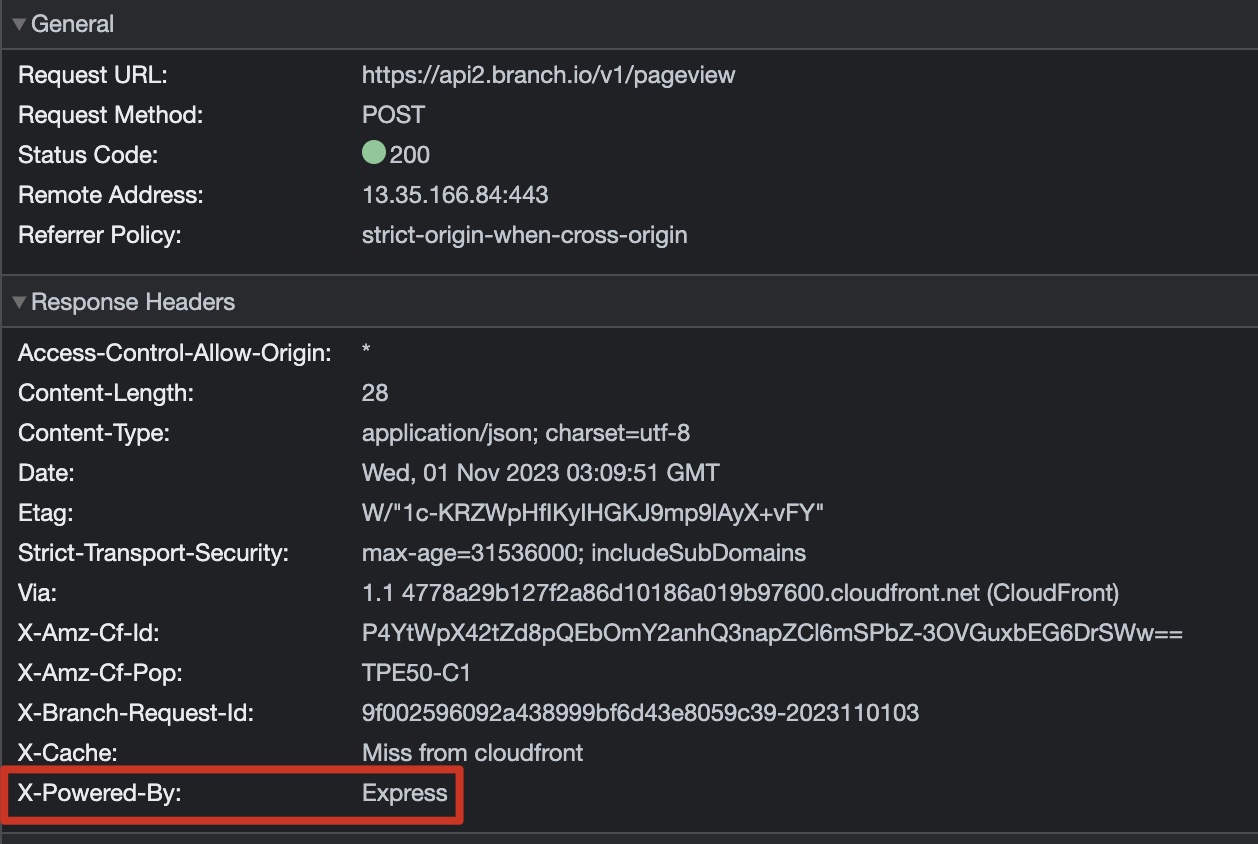Select the X-Amz-Cf-Id header value
This screenshot has height=844, width=1258.
point(772,633)
